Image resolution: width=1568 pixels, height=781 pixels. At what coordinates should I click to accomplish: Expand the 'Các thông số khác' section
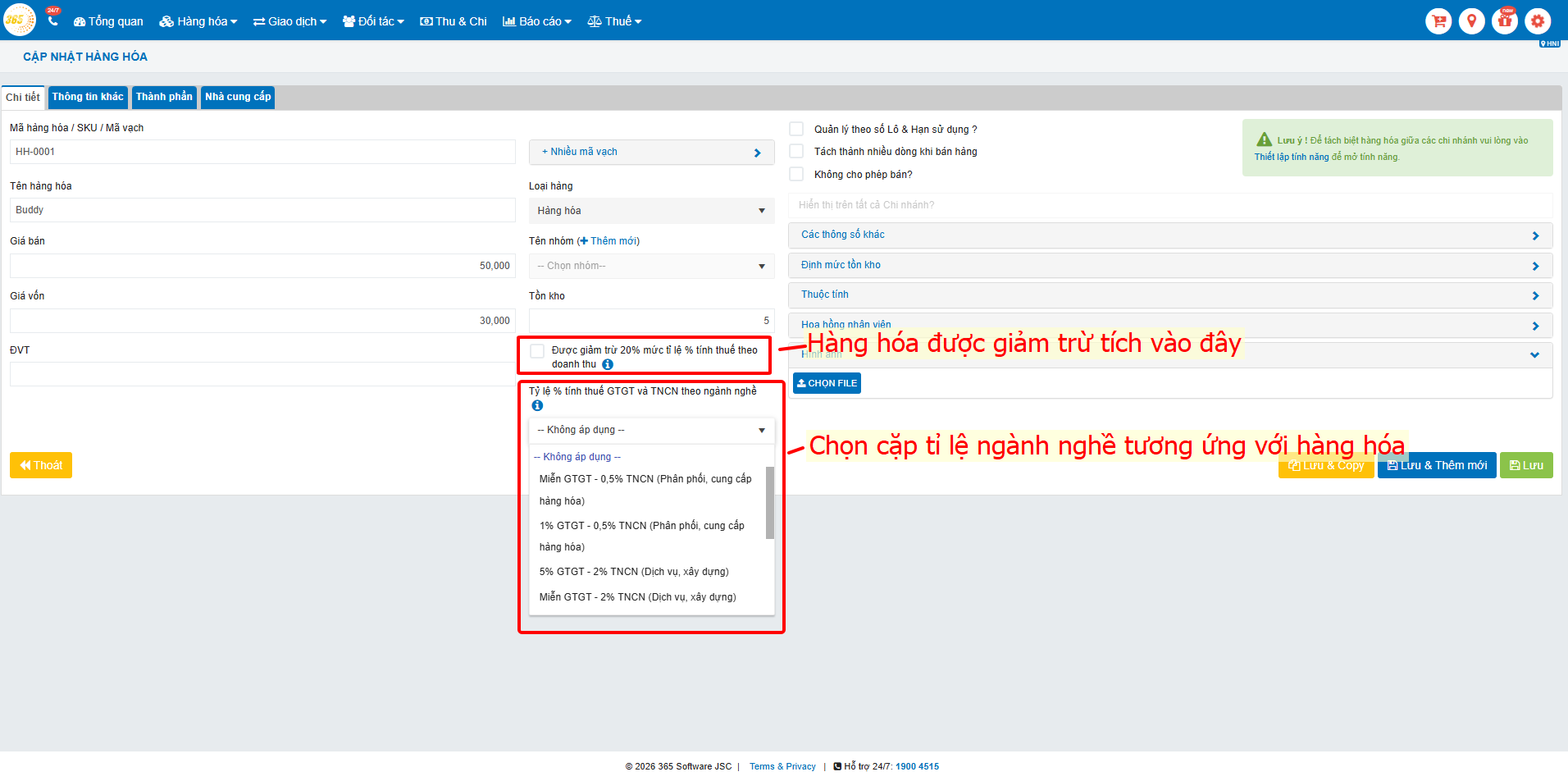pyautogui.click(x=1170, y=235)
